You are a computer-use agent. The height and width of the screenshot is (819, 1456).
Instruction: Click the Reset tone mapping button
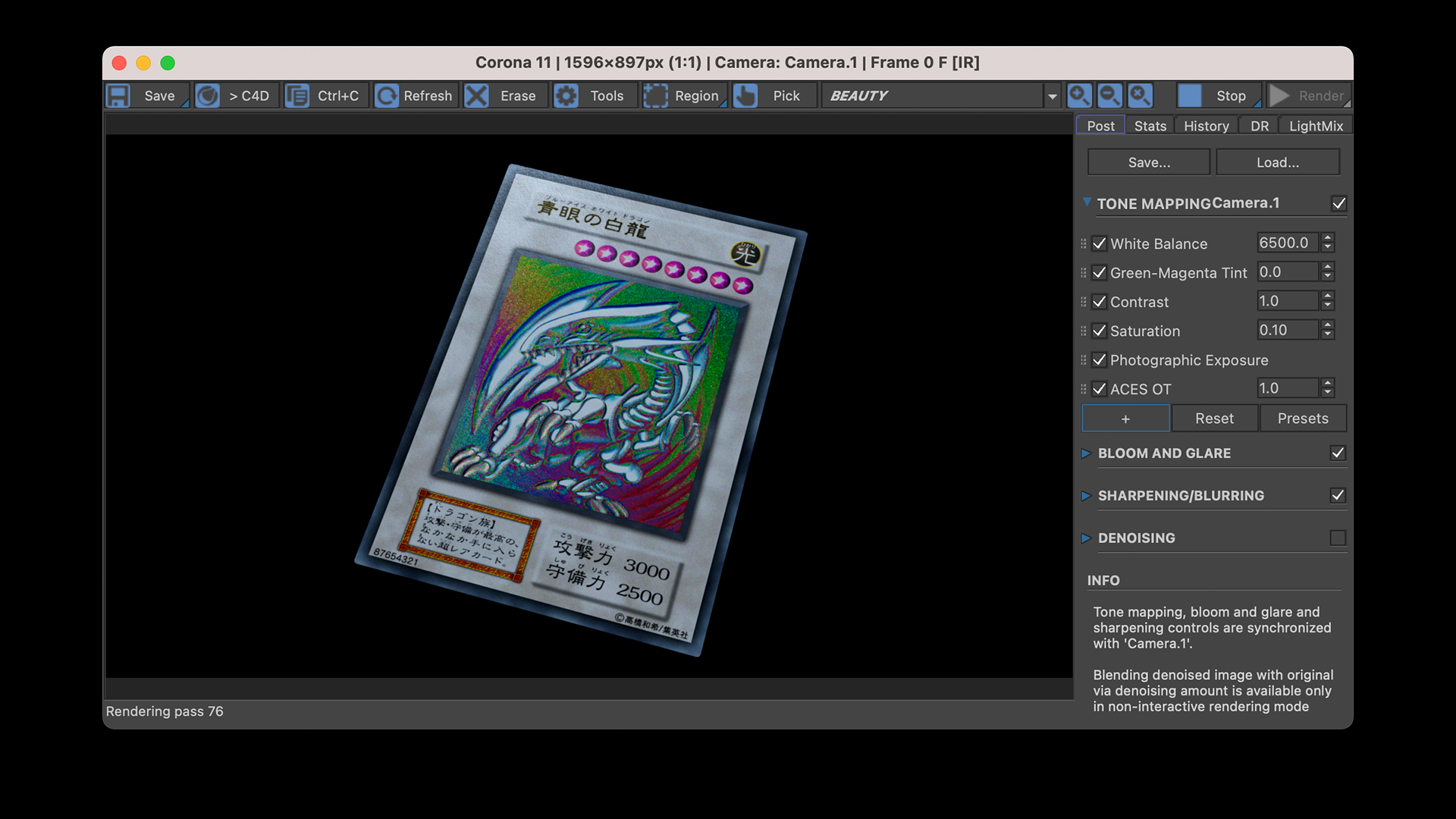tap(1214, 419)
